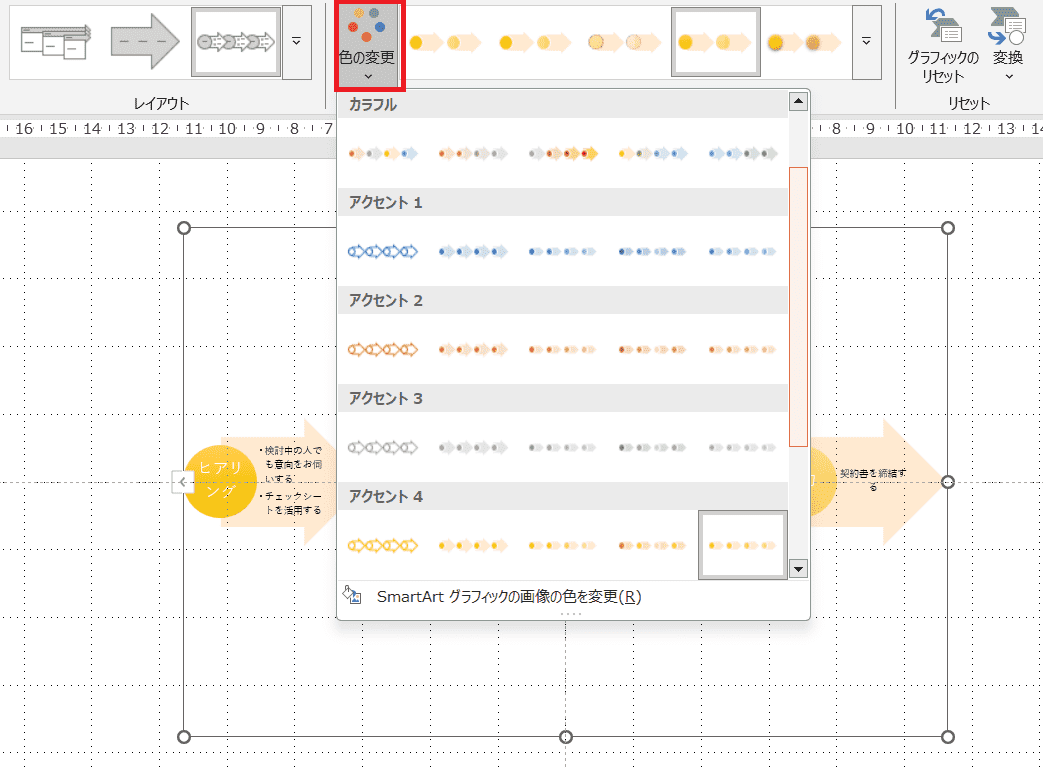This screenshot has width=1043, height=768.
Task: Select the outline-only yellow option under アクセント 4
Action: pos(382,546)
